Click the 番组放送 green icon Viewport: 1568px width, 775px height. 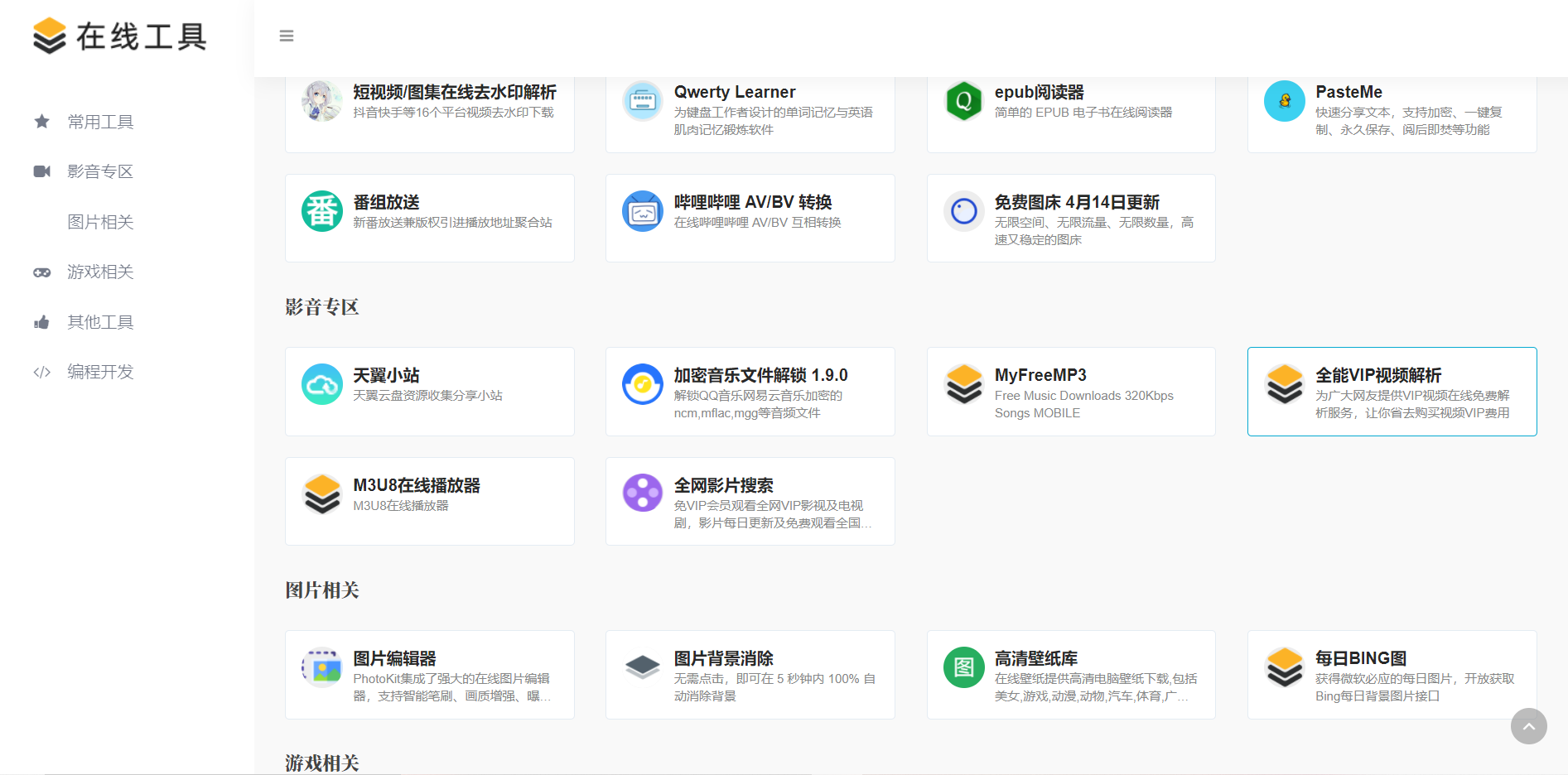[322, 212]
